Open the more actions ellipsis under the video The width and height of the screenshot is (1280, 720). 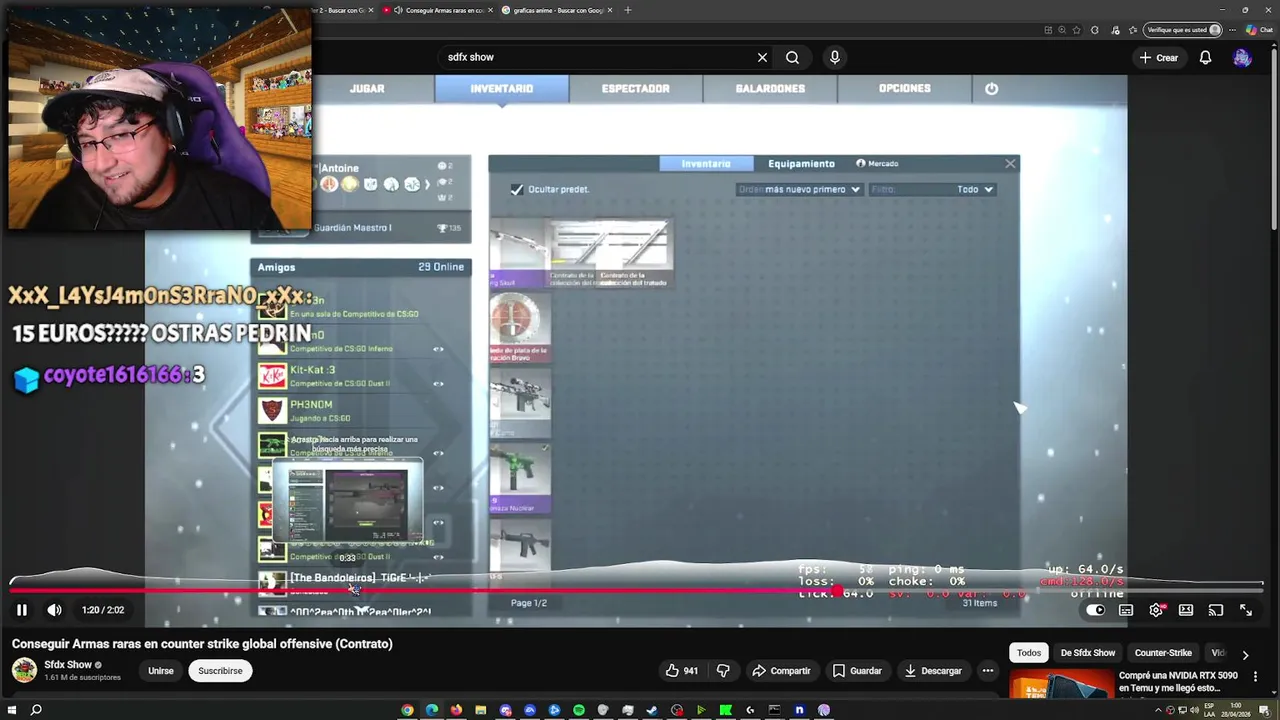click(988, 671)
